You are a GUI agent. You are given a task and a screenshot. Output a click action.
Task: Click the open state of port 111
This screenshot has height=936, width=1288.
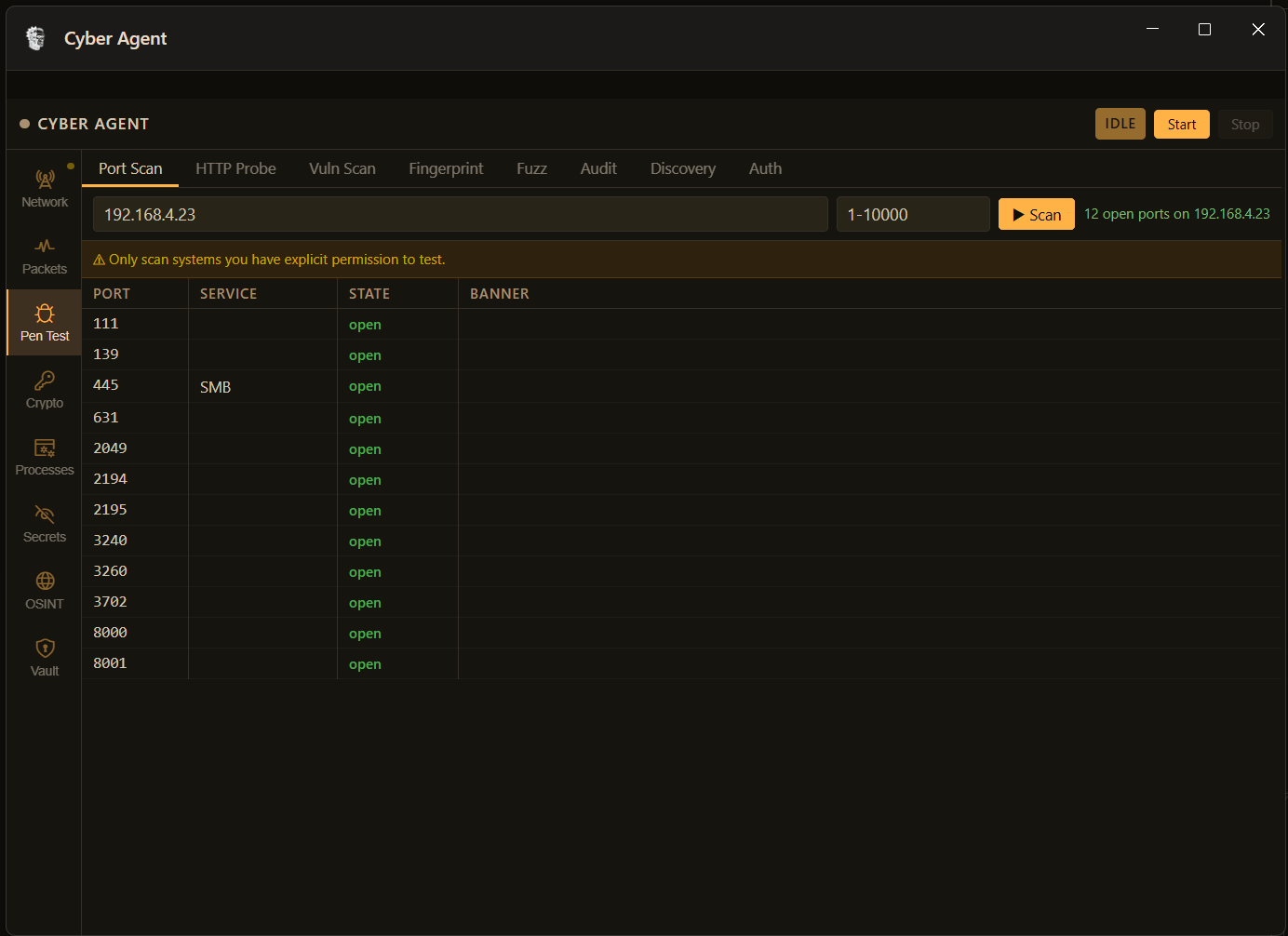pyautogui.click(x=365, y=325)
